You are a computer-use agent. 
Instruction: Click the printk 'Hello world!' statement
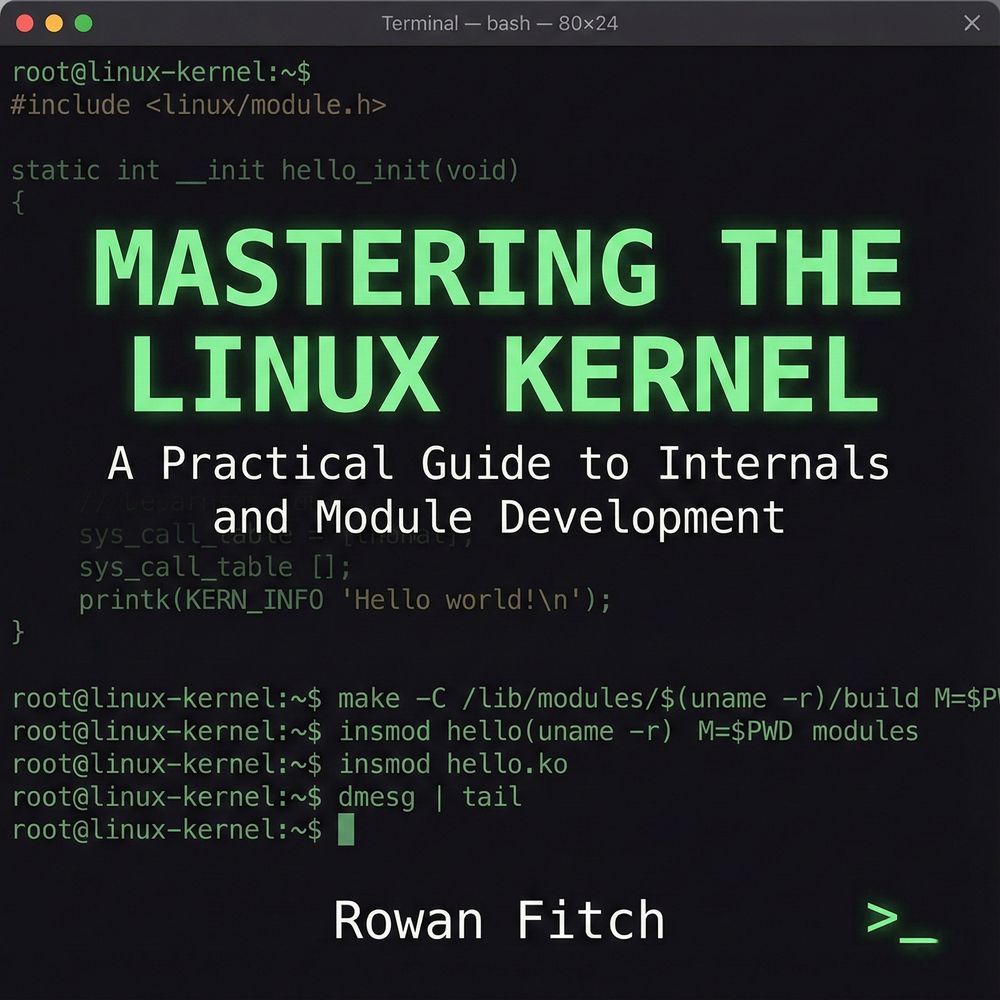(345, 600)
